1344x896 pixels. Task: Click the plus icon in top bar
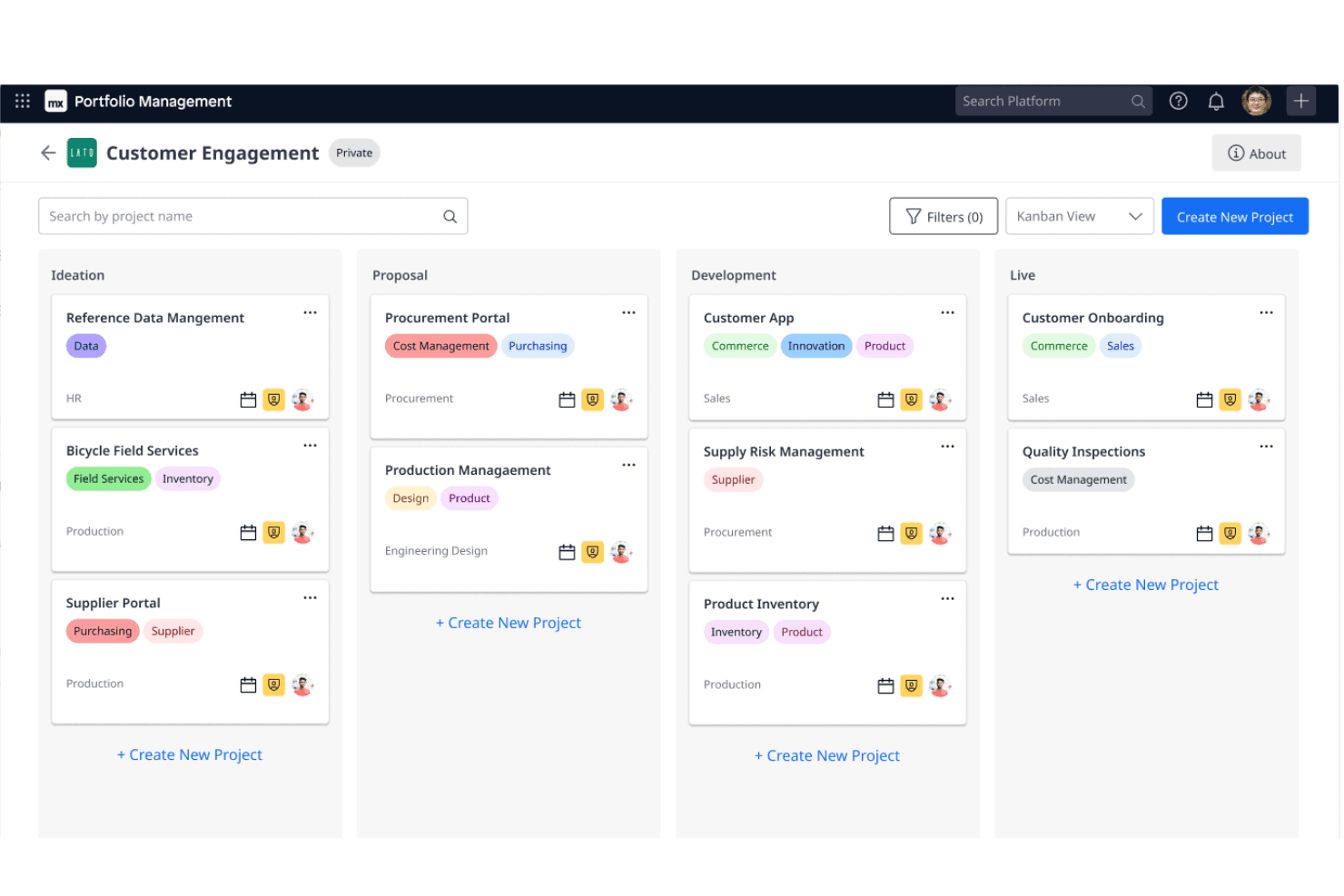[1300, 101]
